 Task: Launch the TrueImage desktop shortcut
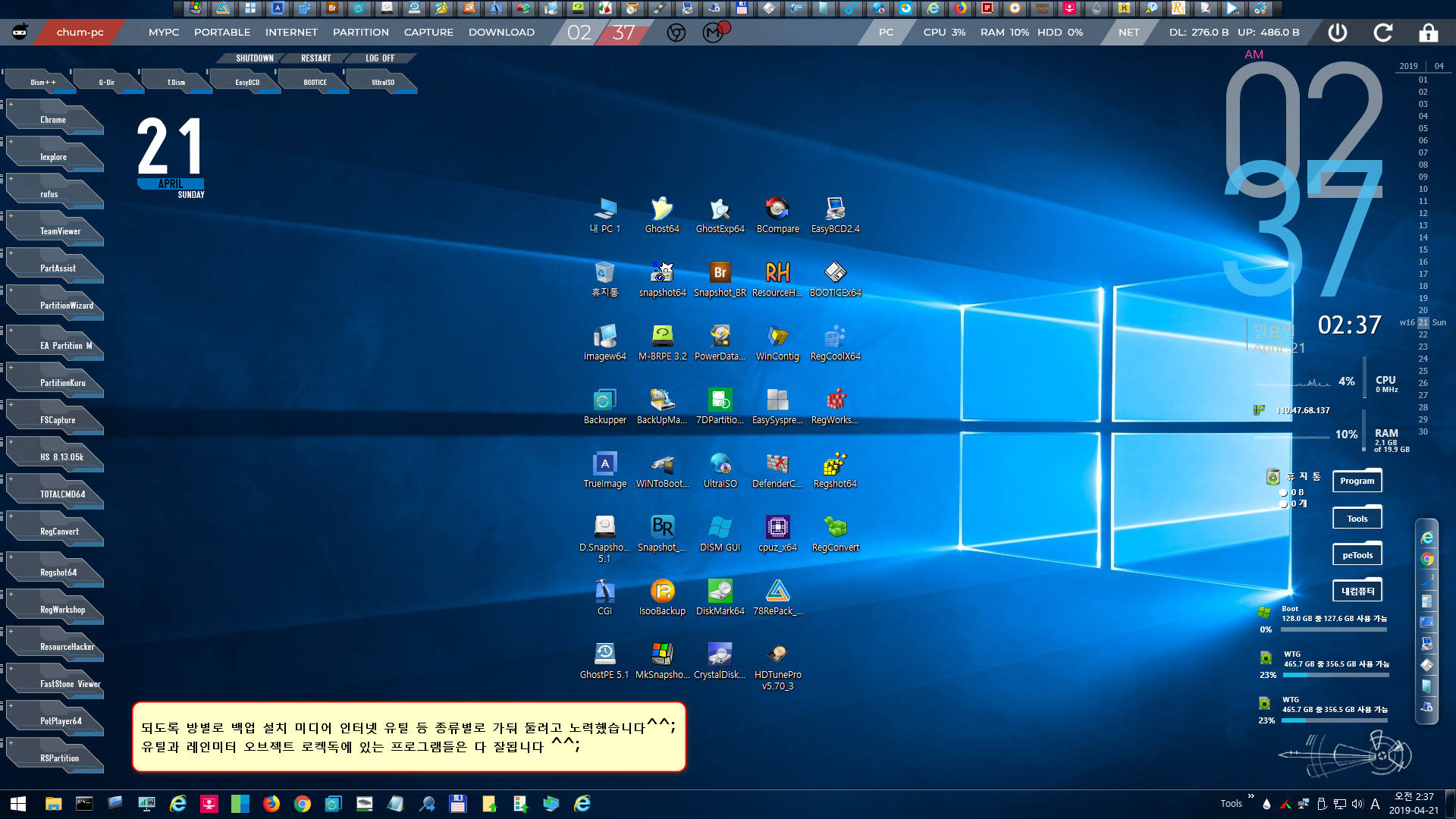[x=604, y=469]
